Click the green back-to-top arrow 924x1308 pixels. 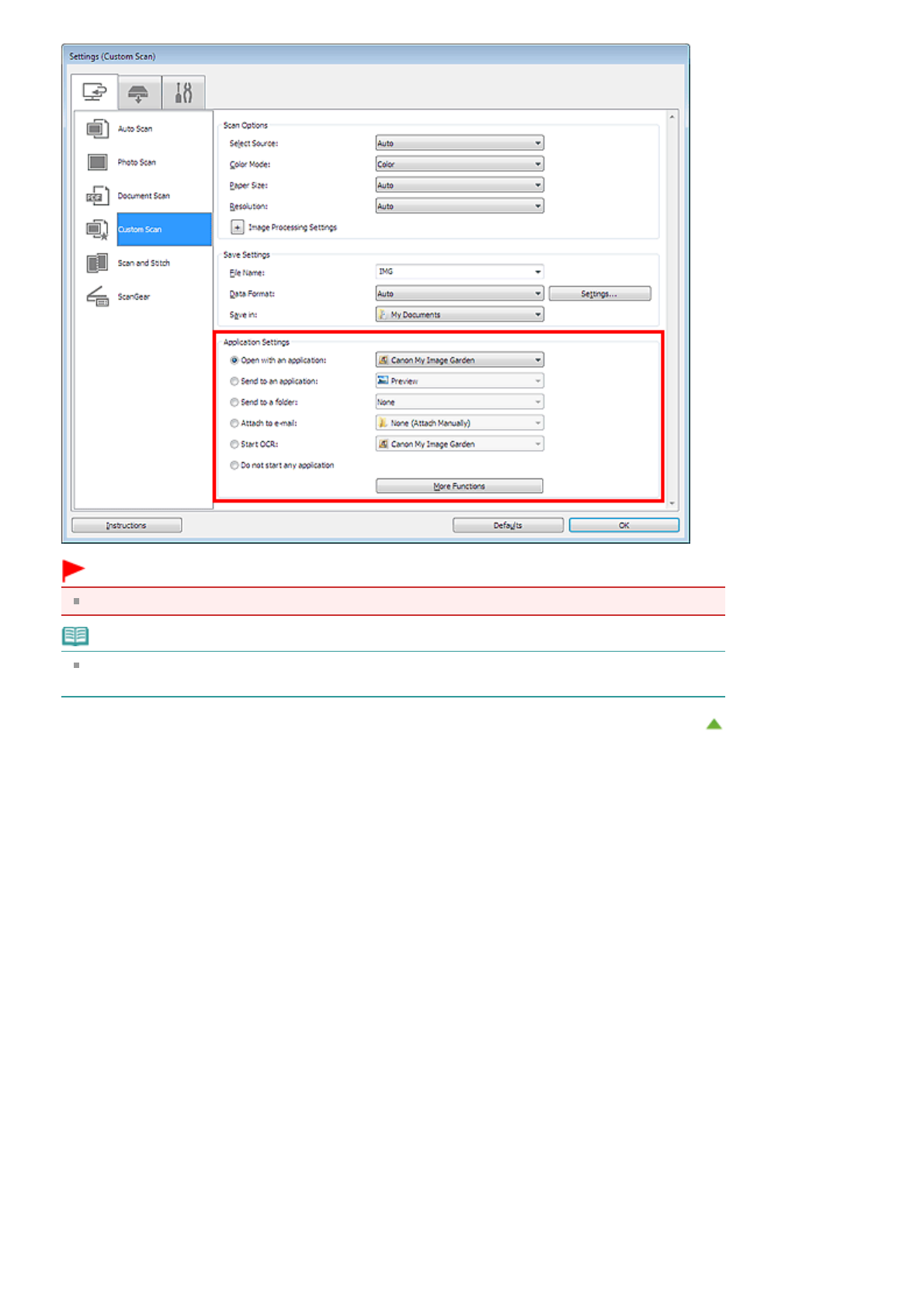tap(714, 724)
